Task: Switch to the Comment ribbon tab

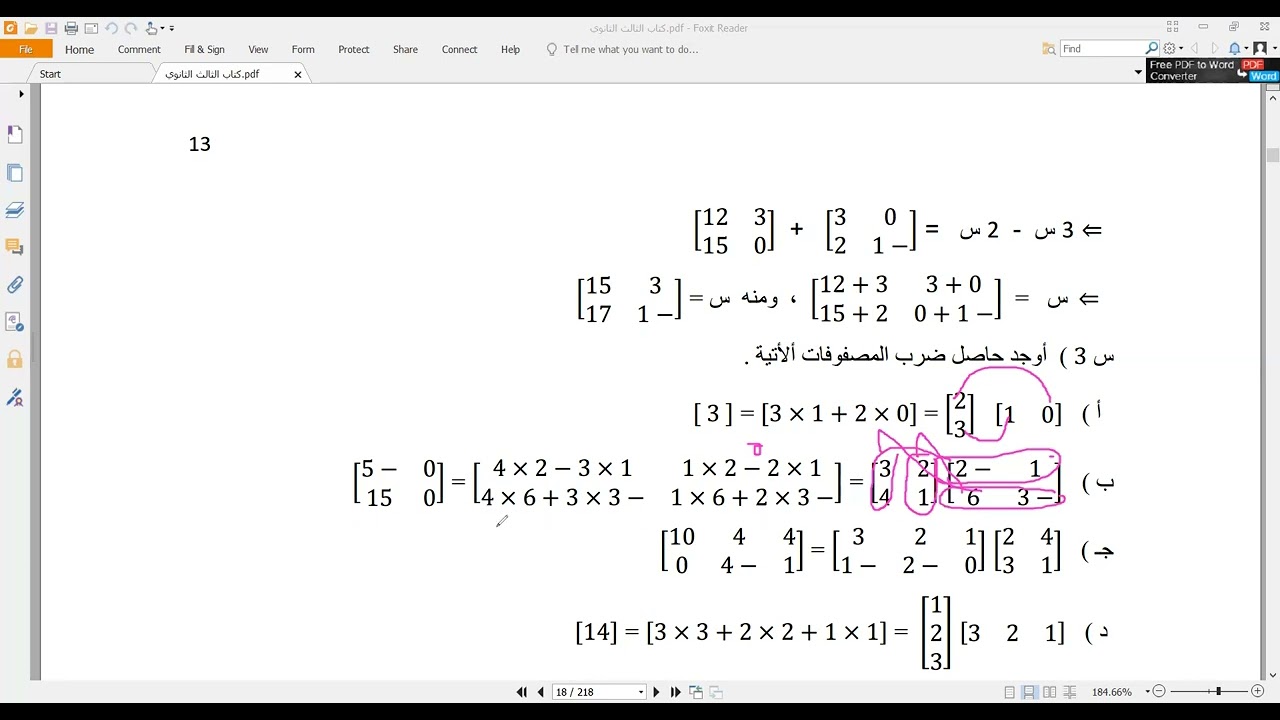Action: [139, 49]
